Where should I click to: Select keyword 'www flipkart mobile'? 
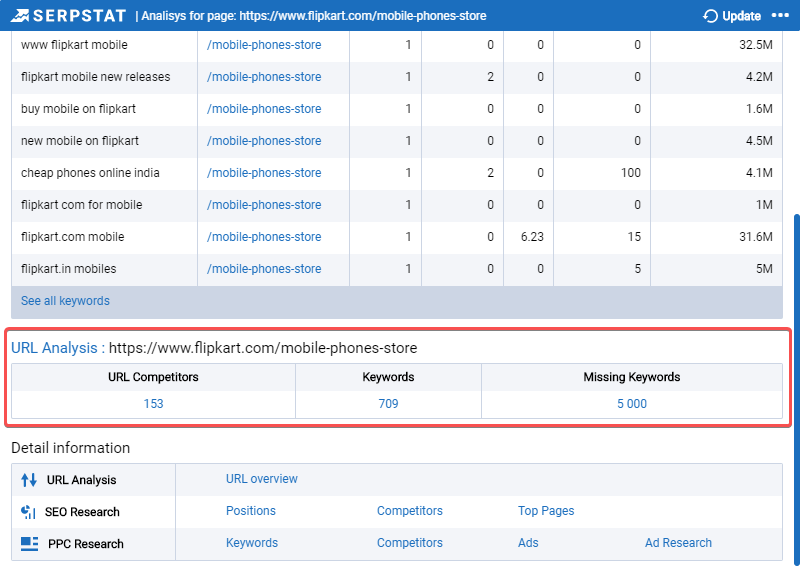74,45
